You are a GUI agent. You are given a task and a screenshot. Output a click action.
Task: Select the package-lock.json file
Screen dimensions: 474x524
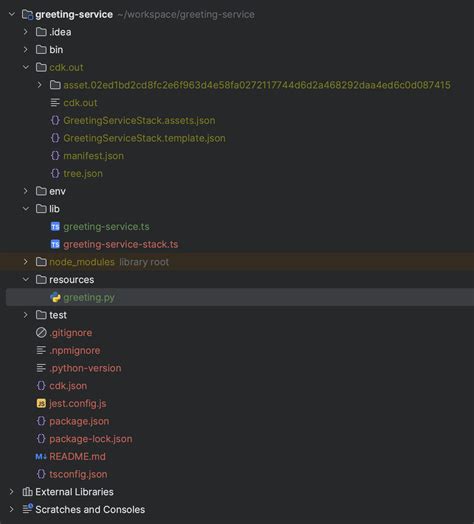(x=91, y=439)
